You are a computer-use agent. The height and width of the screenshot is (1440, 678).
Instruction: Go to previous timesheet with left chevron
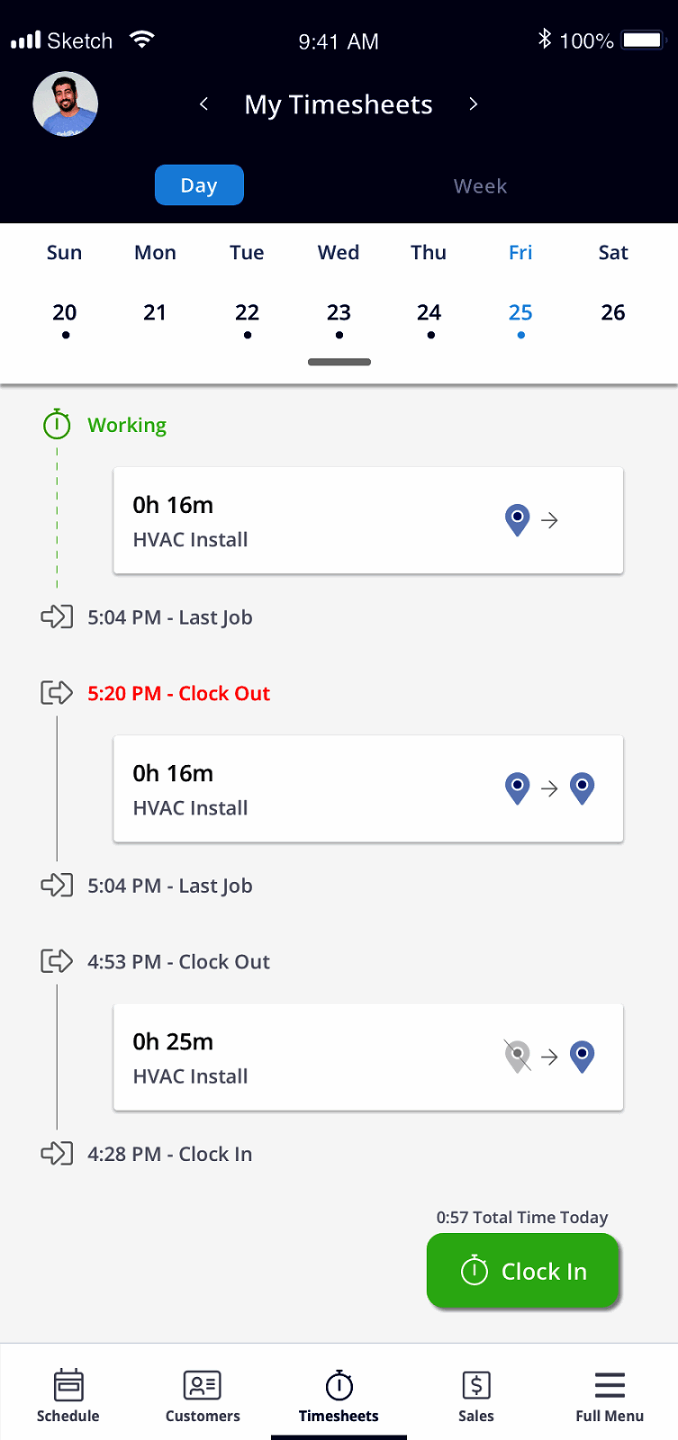point(204,104)
